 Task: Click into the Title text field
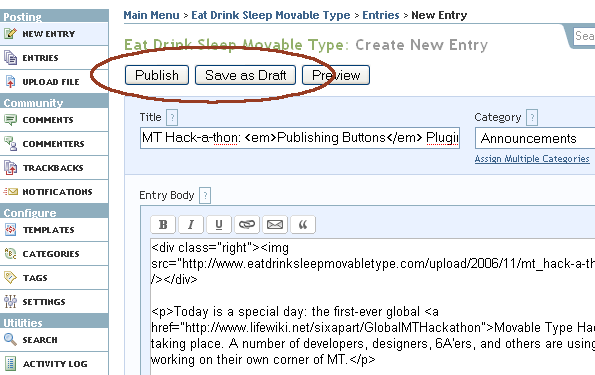point(300,138)
